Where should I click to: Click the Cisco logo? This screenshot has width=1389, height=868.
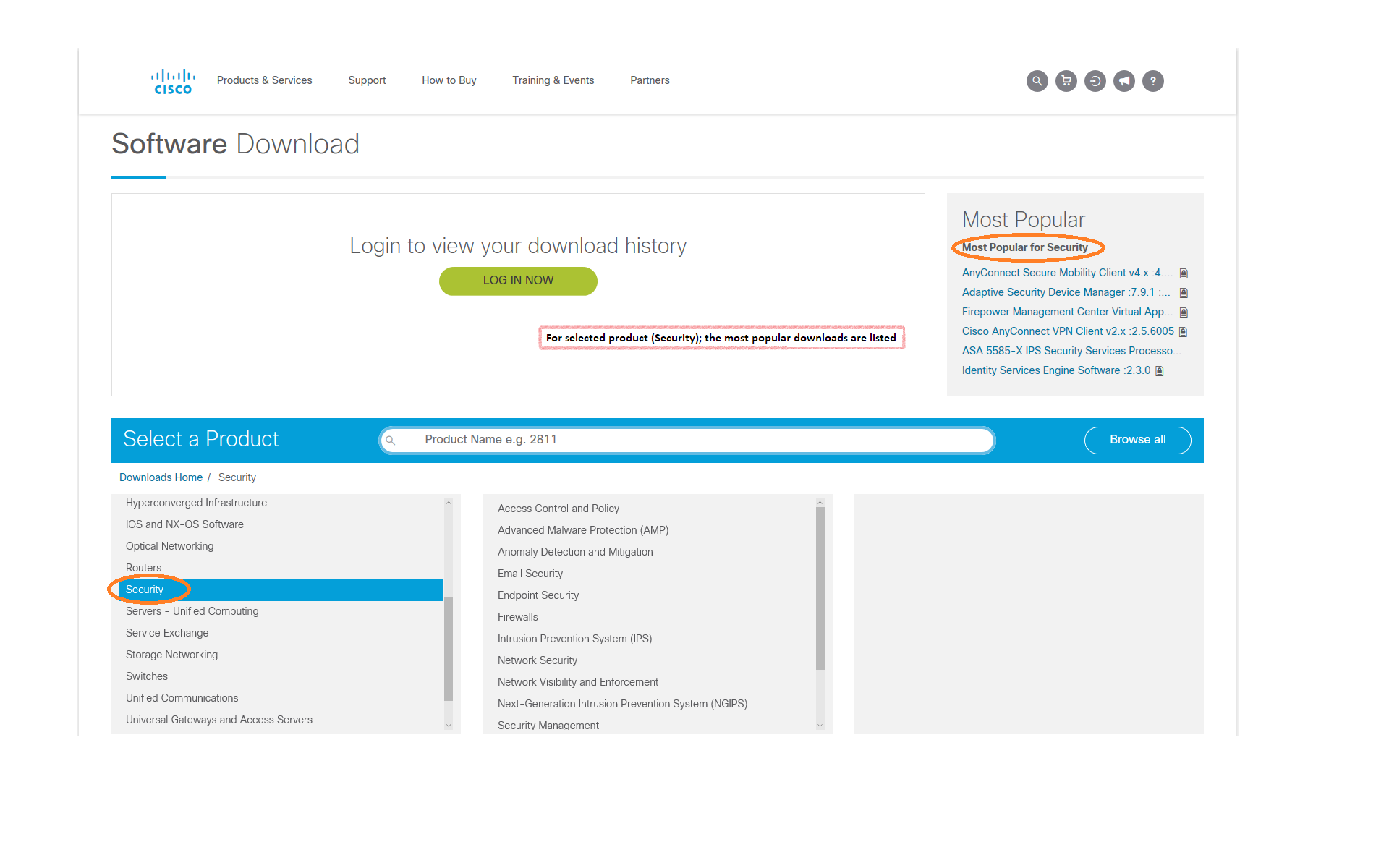pyautogui.click(x=172, y=81)
